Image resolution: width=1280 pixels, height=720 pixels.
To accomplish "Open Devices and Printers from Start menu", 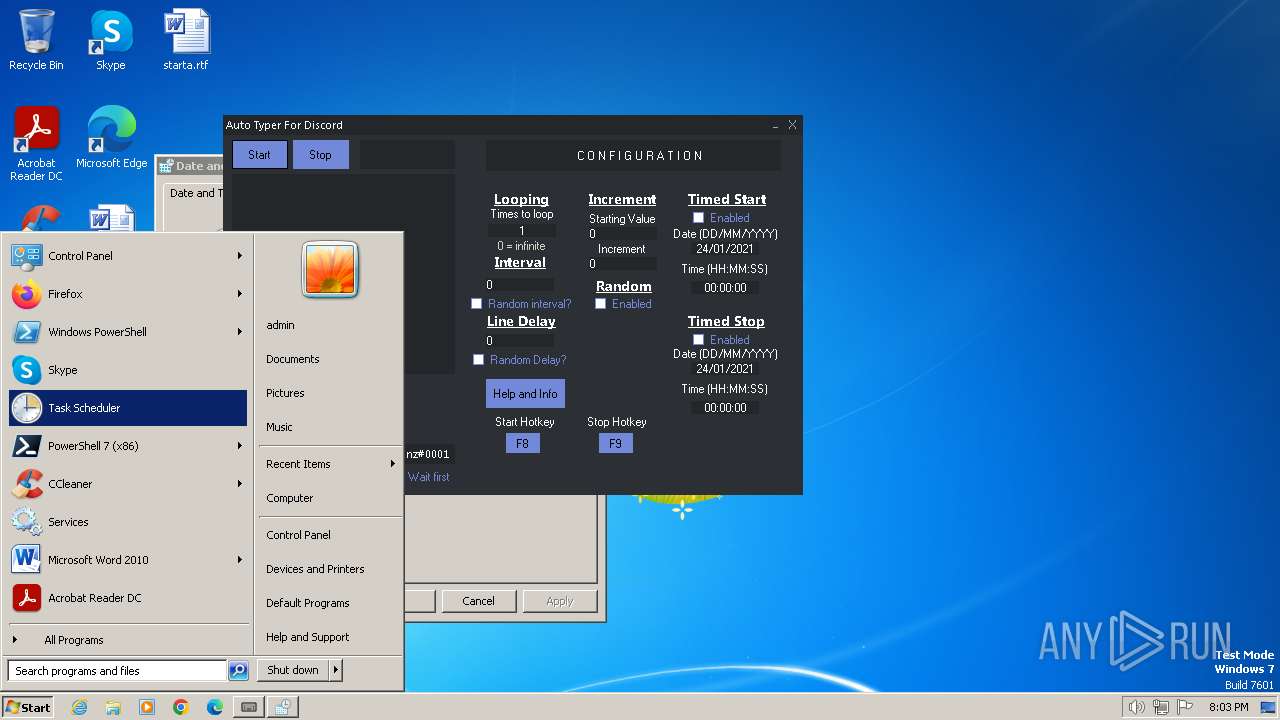I will 315,569.
